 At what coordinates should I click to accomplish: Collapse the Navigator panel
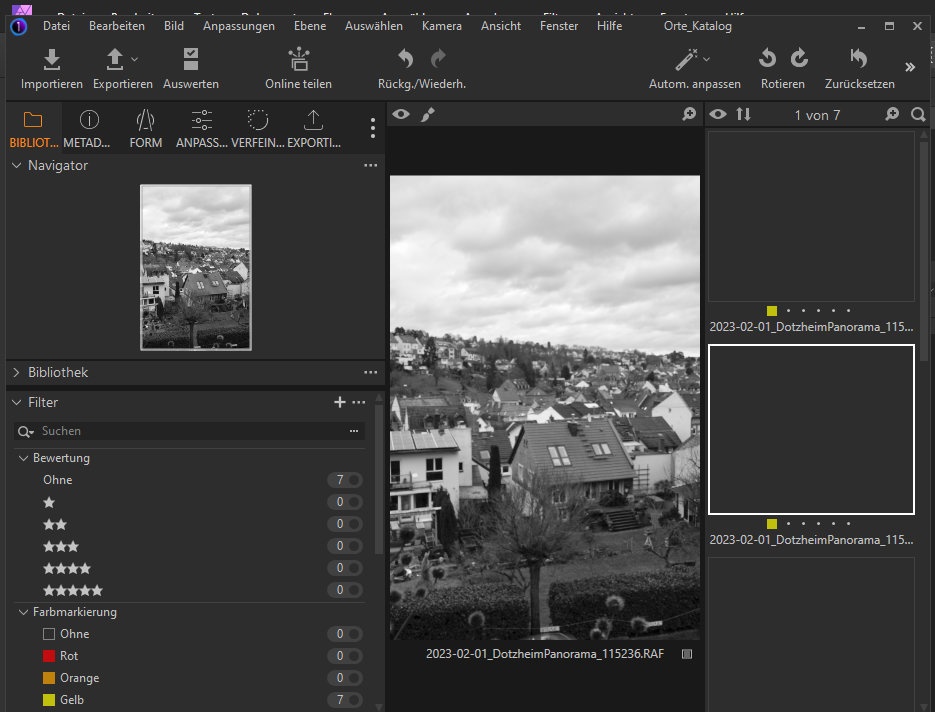[17, 165]
